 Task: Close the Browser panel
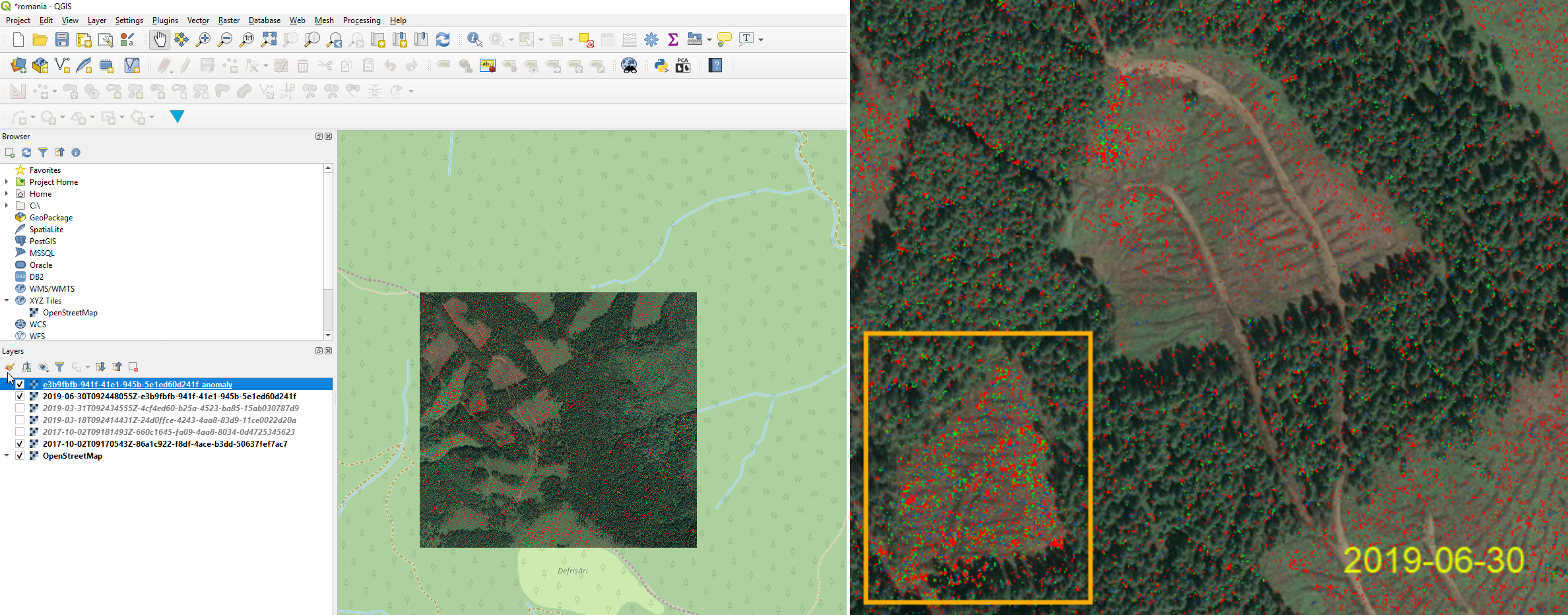(x=329, y=137)
